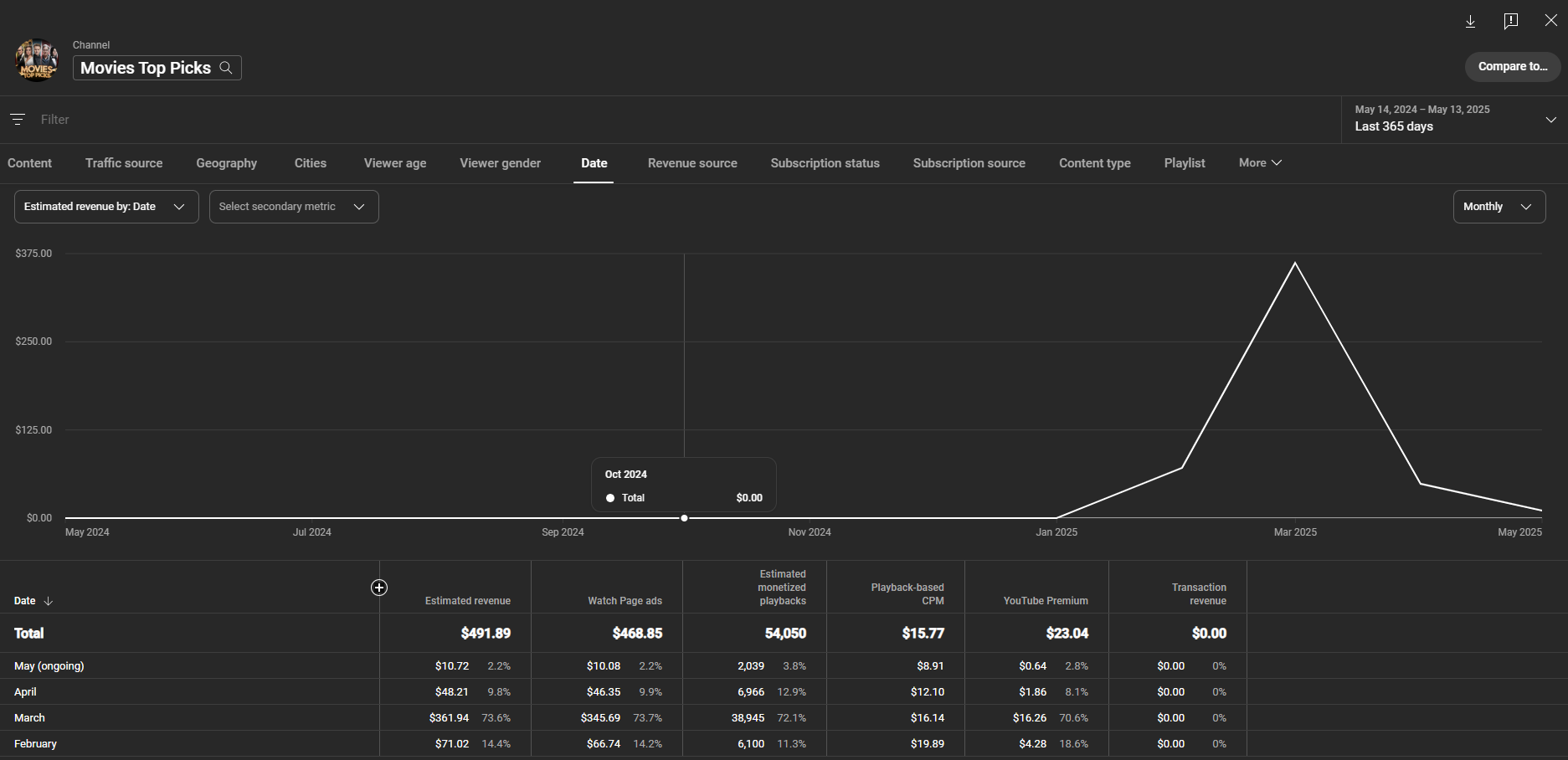This screenshot has height=760, width=1568.
Task: Switch to the Traffic source tab
Action: tap(124, 163)
